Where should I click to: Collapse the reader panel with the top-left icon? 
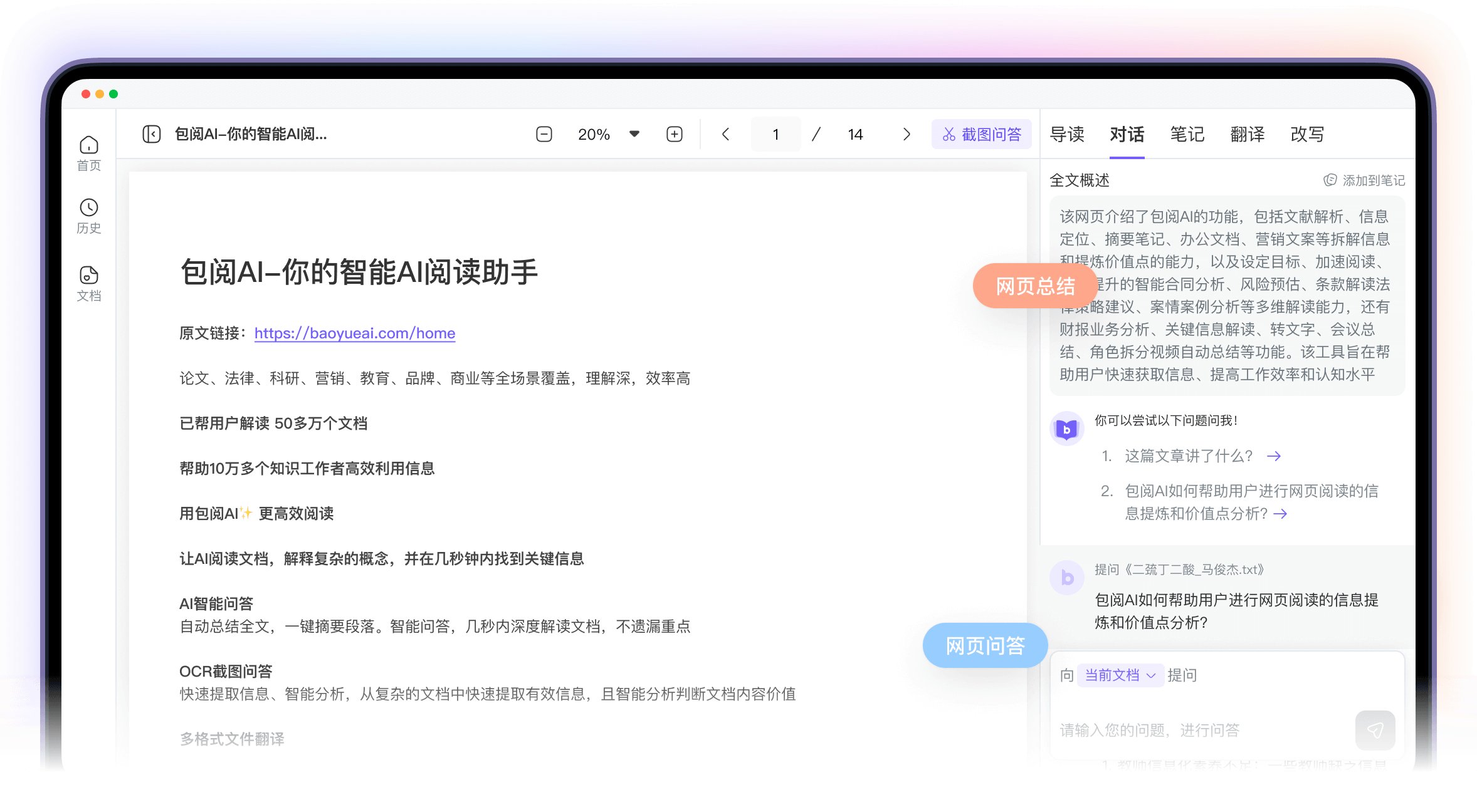point(152,134)
